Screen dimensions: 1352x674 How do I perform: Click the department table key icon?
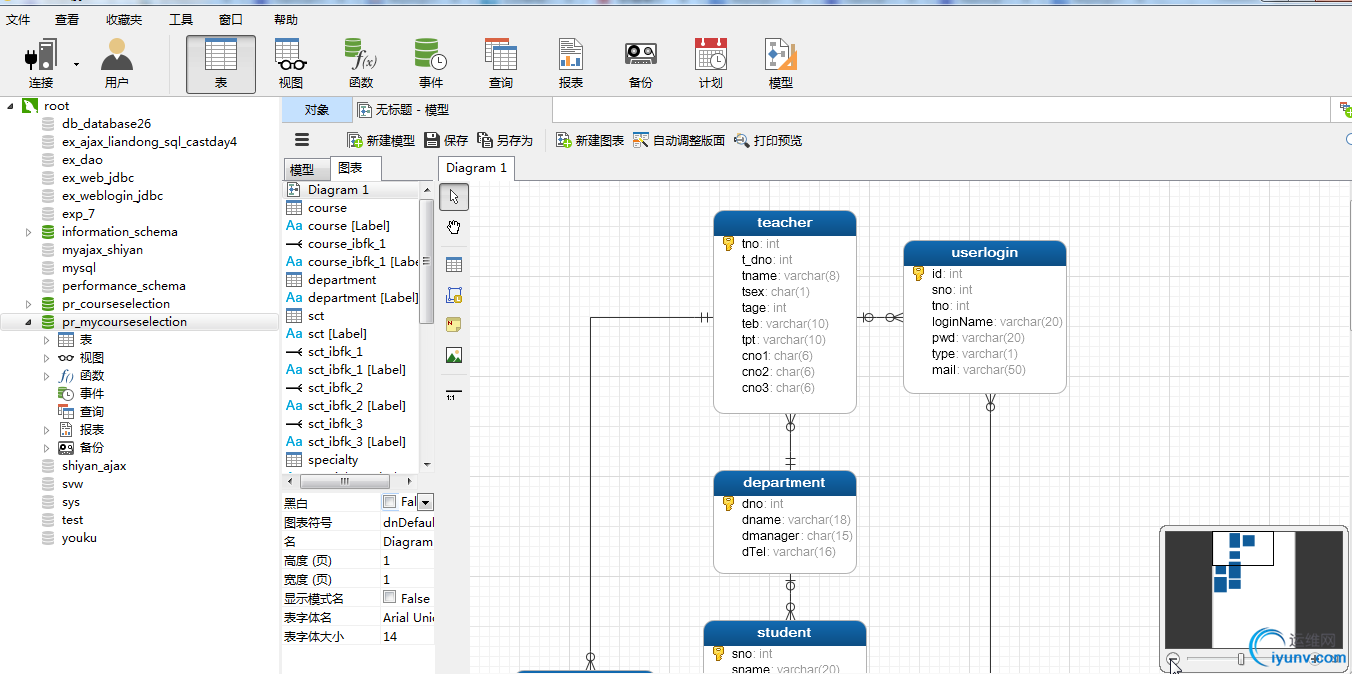click(x=729, y=503)
